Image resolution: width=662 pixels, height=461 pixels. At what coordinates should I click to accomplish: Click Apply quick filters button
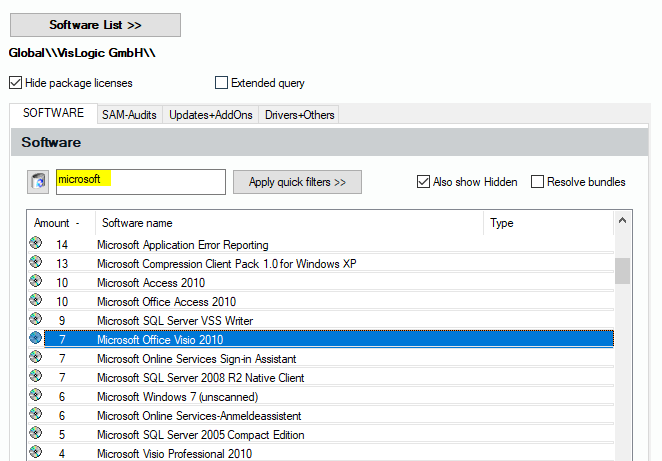[x=297, y=182]
